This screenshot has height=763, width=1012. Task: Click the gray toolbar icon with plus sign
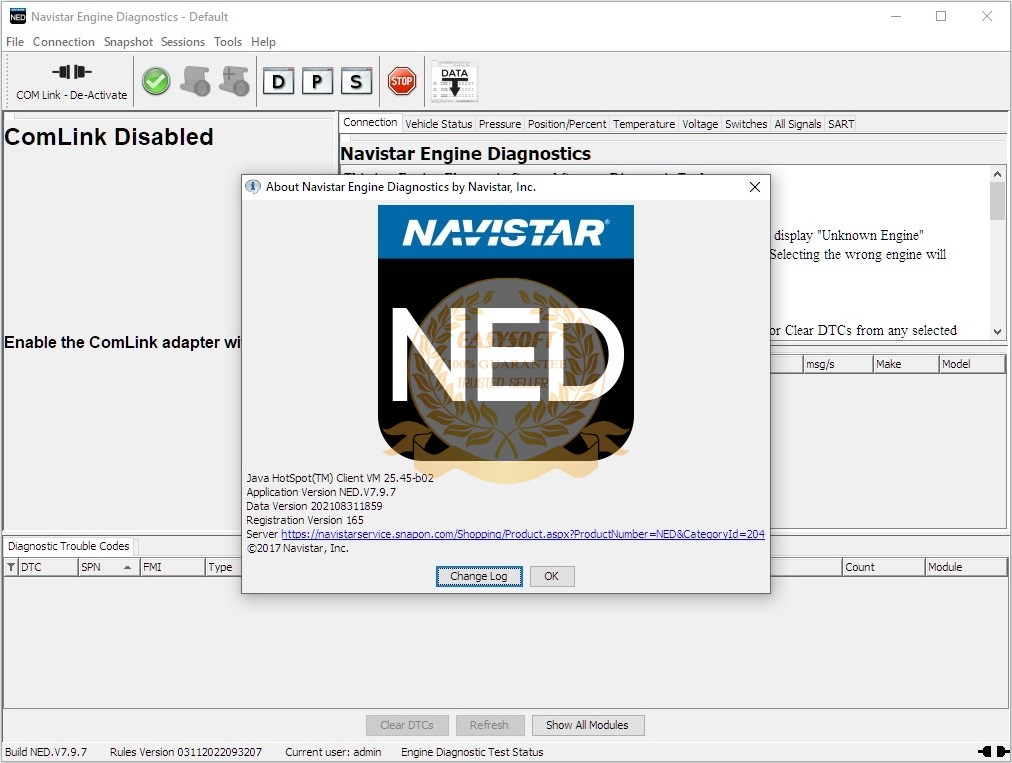(x=234, y=81)
